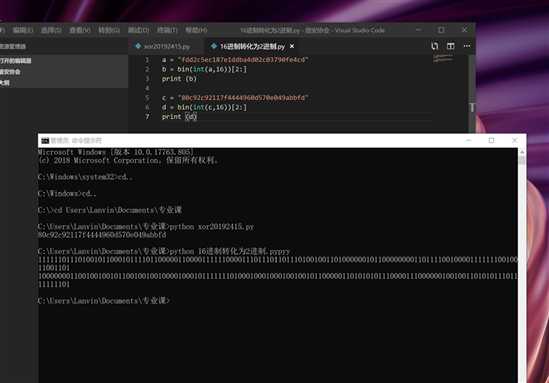
Task: Click the minimap preview in the editor
Action: coord(443,58)
